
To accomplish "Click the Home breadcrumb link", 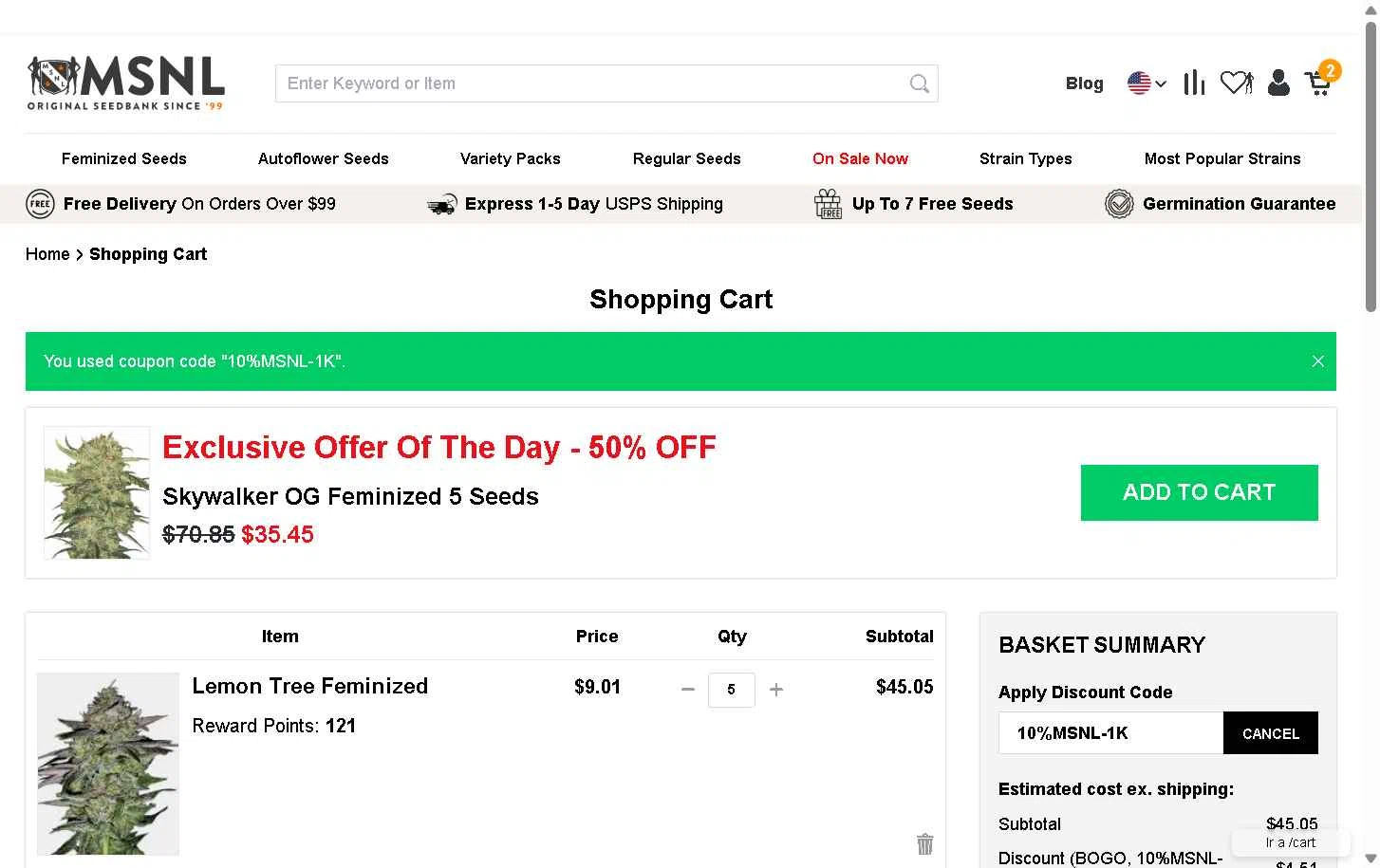I will [x=47, y=254].
